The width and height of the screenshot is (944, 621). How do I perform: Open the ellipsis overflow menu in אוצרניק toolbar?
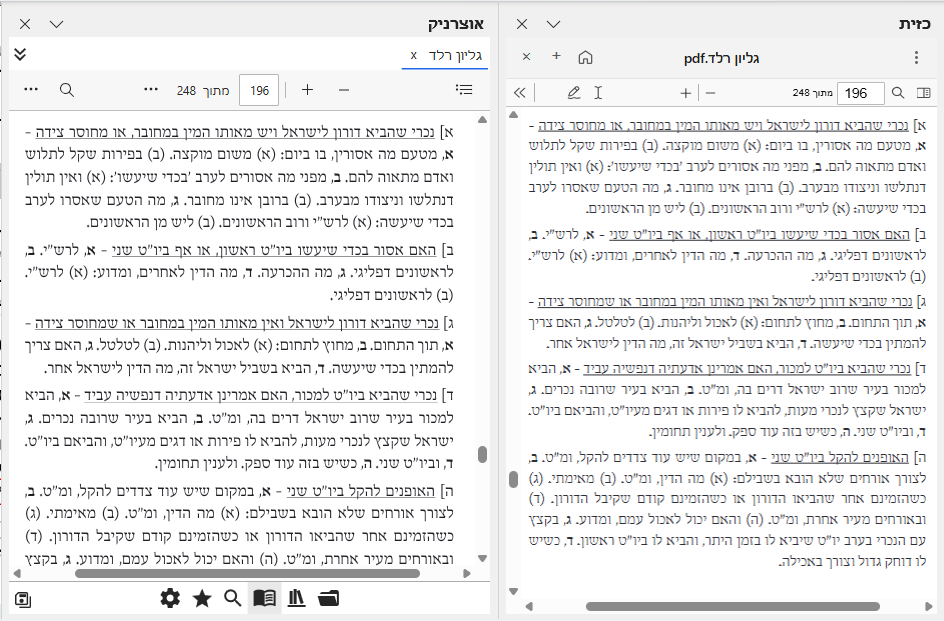[x=30, y=89]
